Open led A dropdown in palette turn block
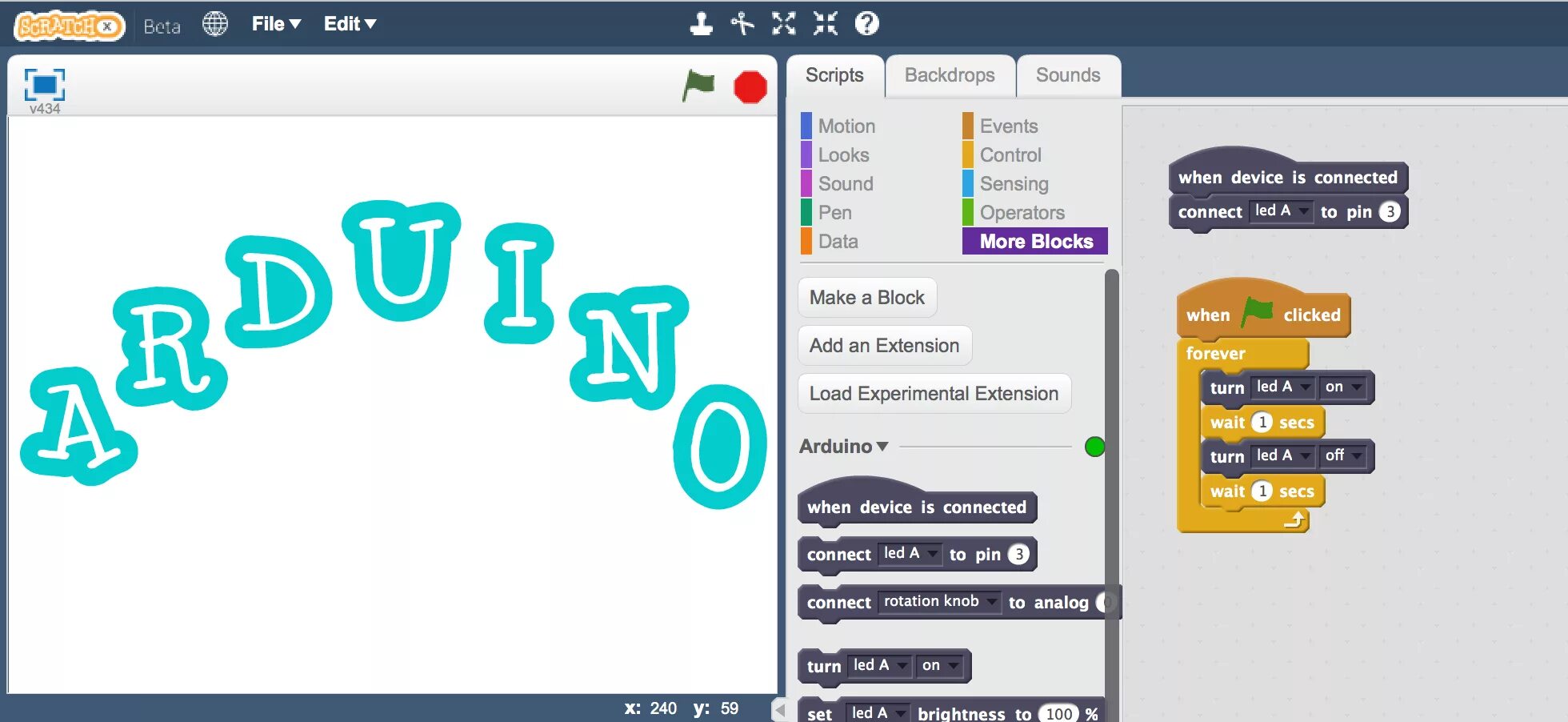Screen dimensions: 1568x722 [x=879, y=666]
